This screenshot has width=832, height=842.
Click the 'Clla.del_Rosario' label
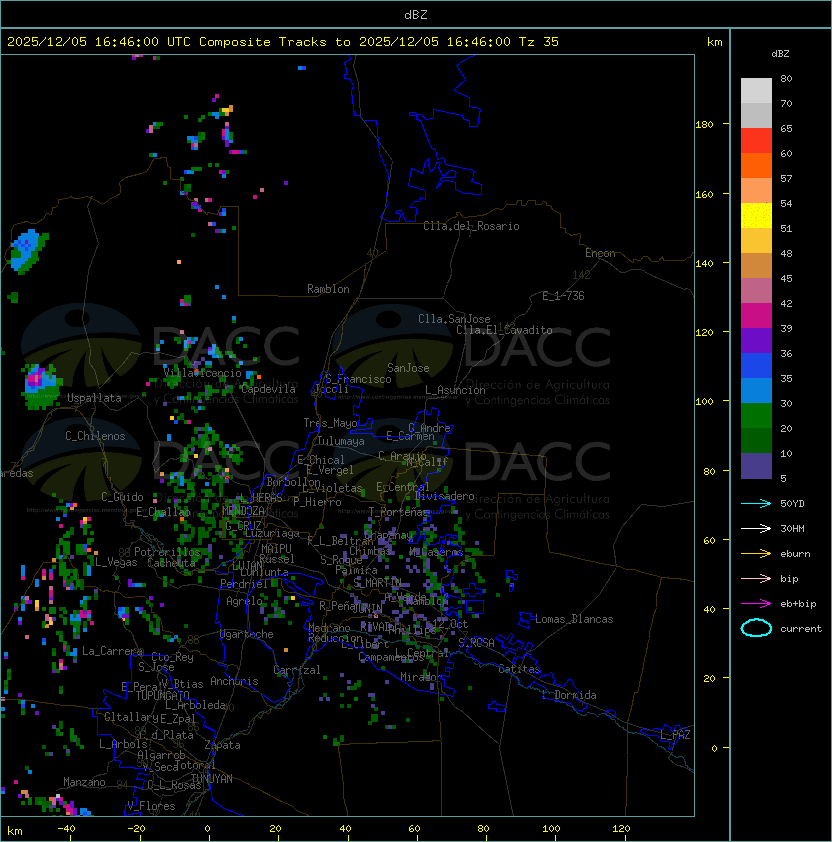pos(471,226)
